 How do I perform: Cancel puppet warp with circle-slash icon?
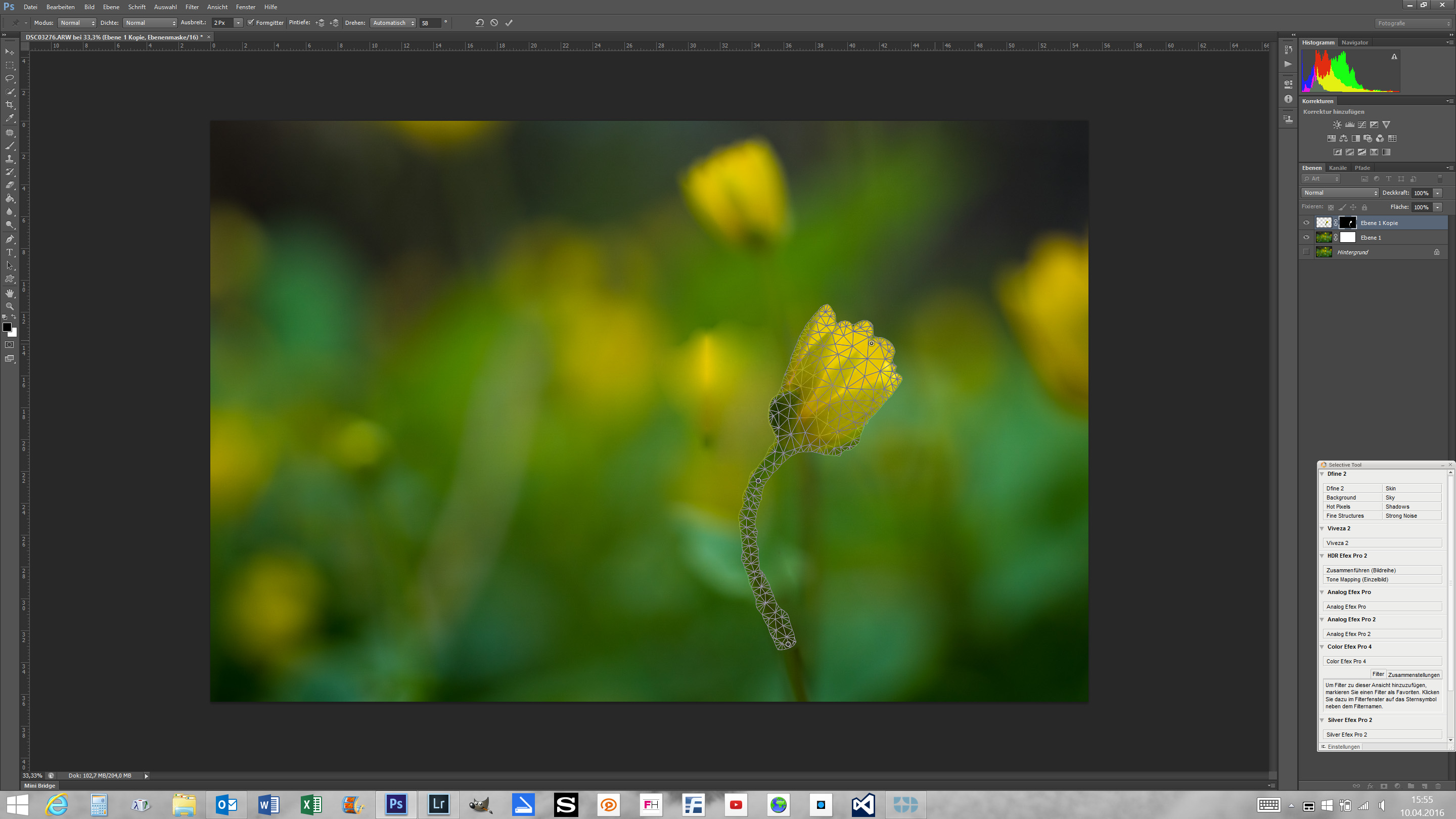(494, 23)
